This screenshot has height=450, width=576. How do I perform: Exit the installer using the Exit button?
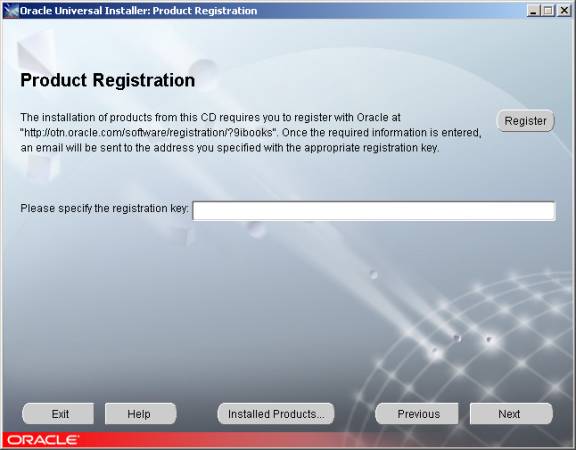58,414
